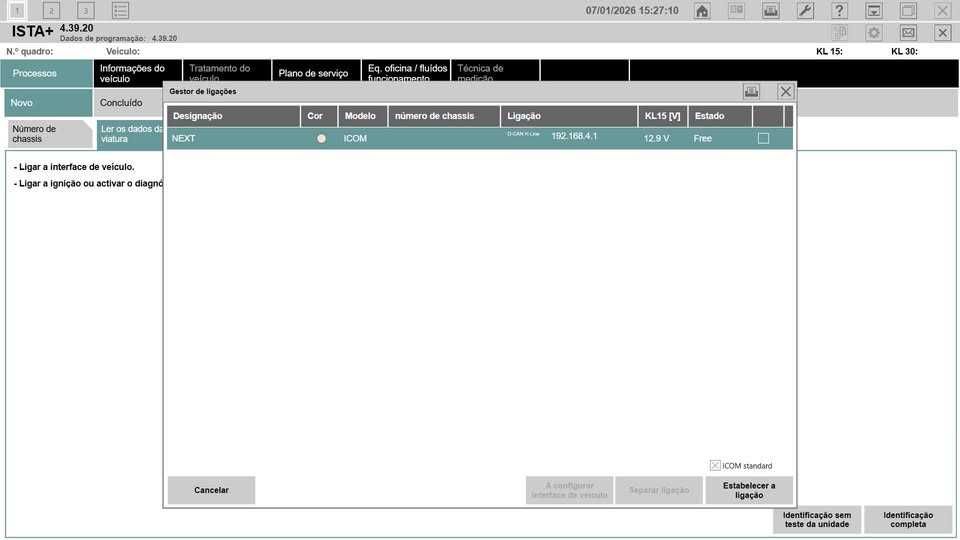
Task: Open the wrench administration icon
Action: (x=805, y=10)
